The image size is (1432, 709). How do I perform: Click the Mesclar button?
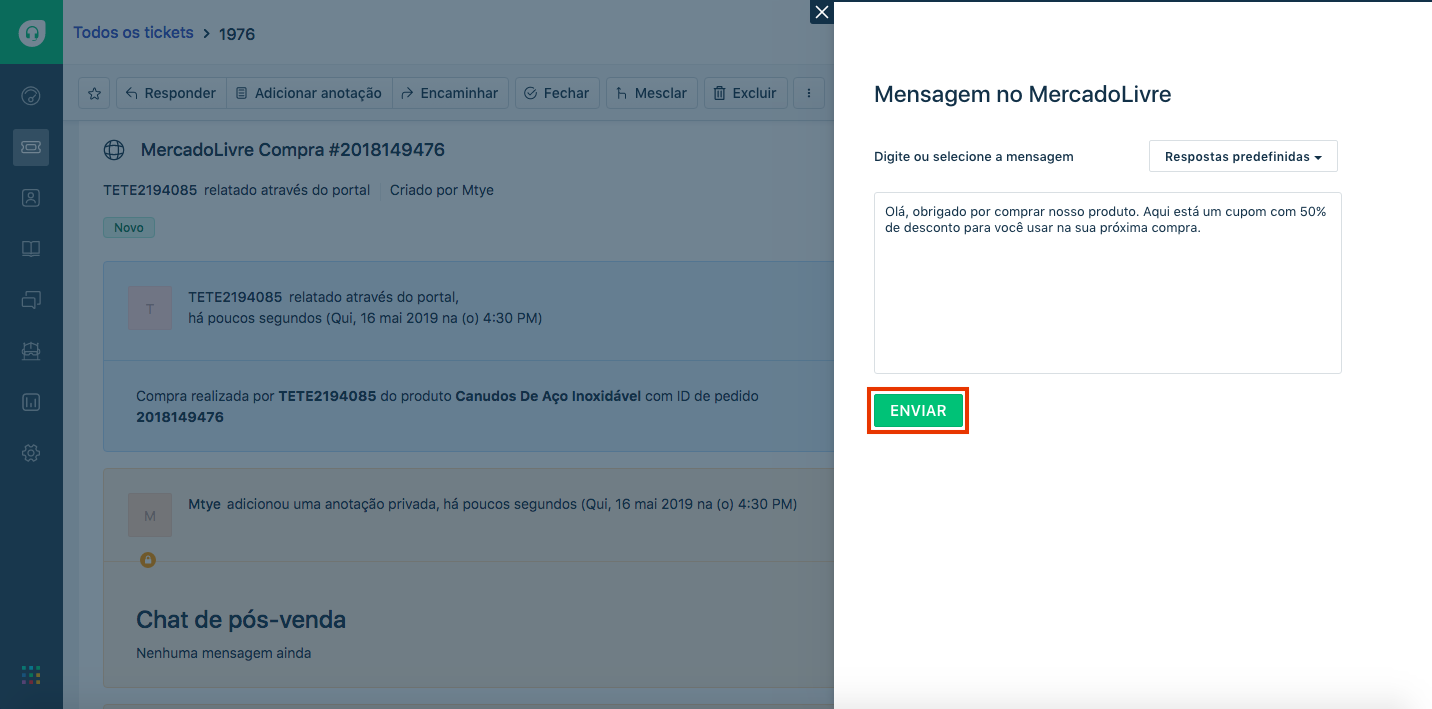(652, 93)
